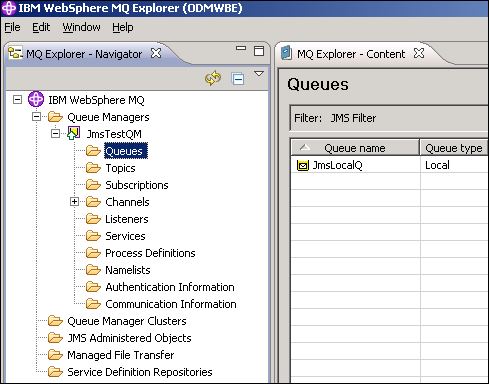
Task: Select Service Definition Repositories in the tree
Action: click(140, 372)
